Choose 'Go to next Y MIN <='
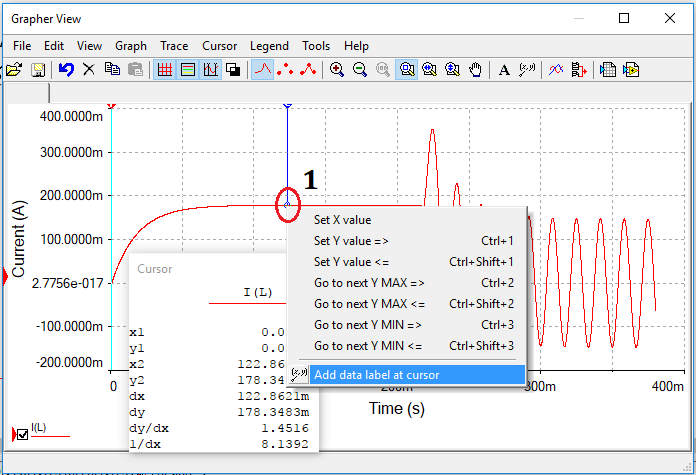The width and height of the screenshot is (696, 475). coord(407,345)
